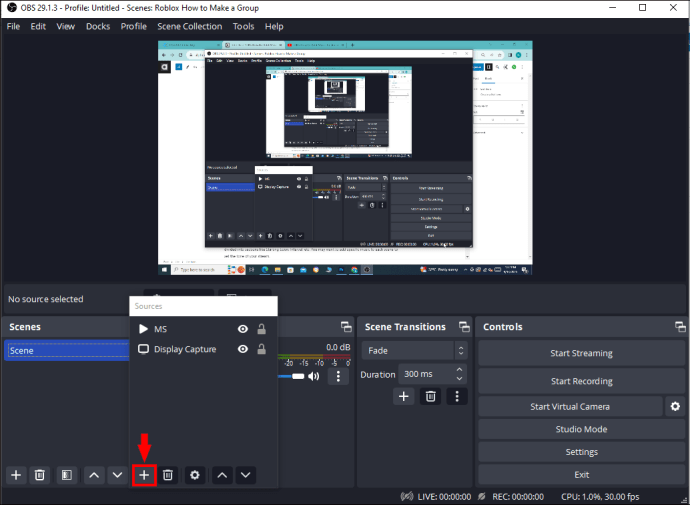
Task: Move scene down in Scenes list
Action: 117,475
